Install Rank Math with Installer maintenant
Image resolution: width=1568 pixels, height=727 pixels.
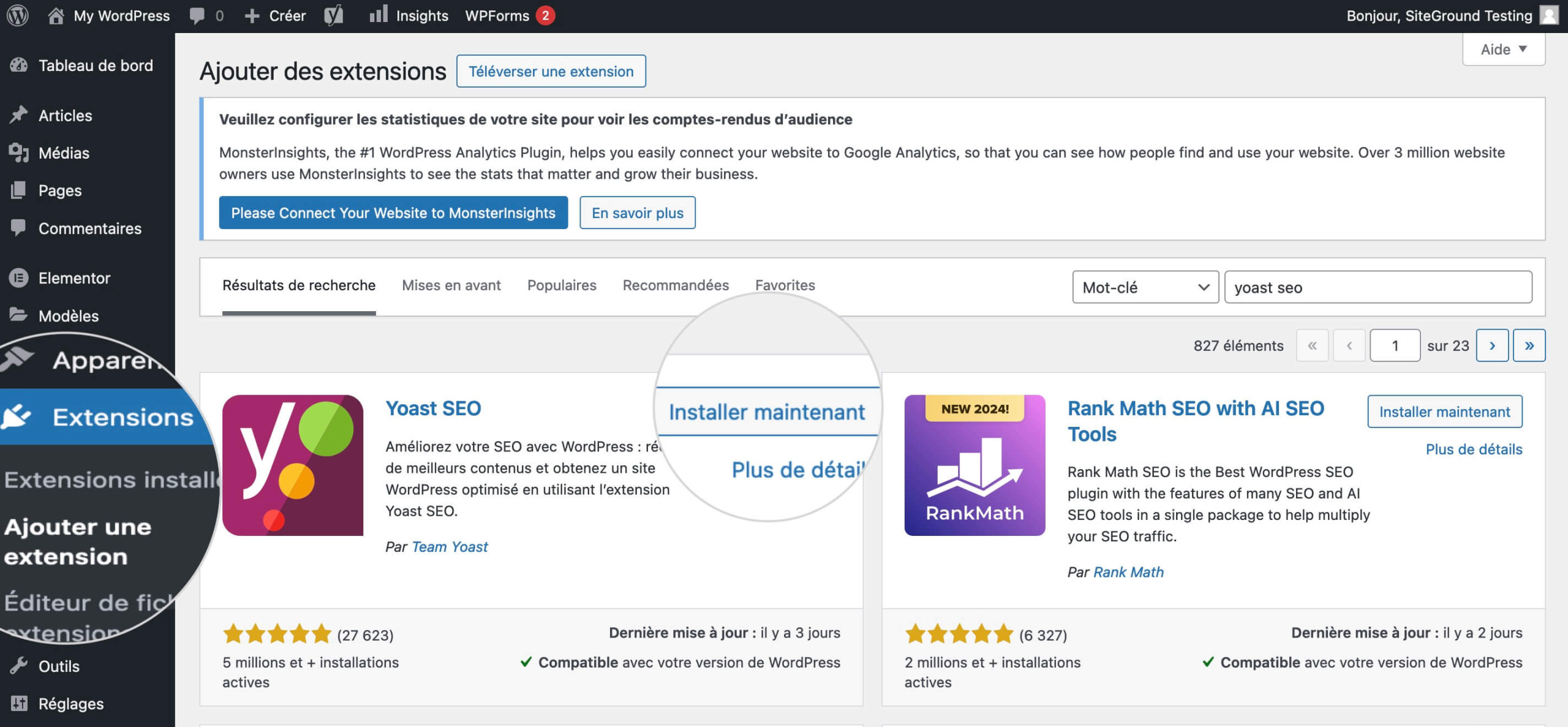(x=1444, y=412)
